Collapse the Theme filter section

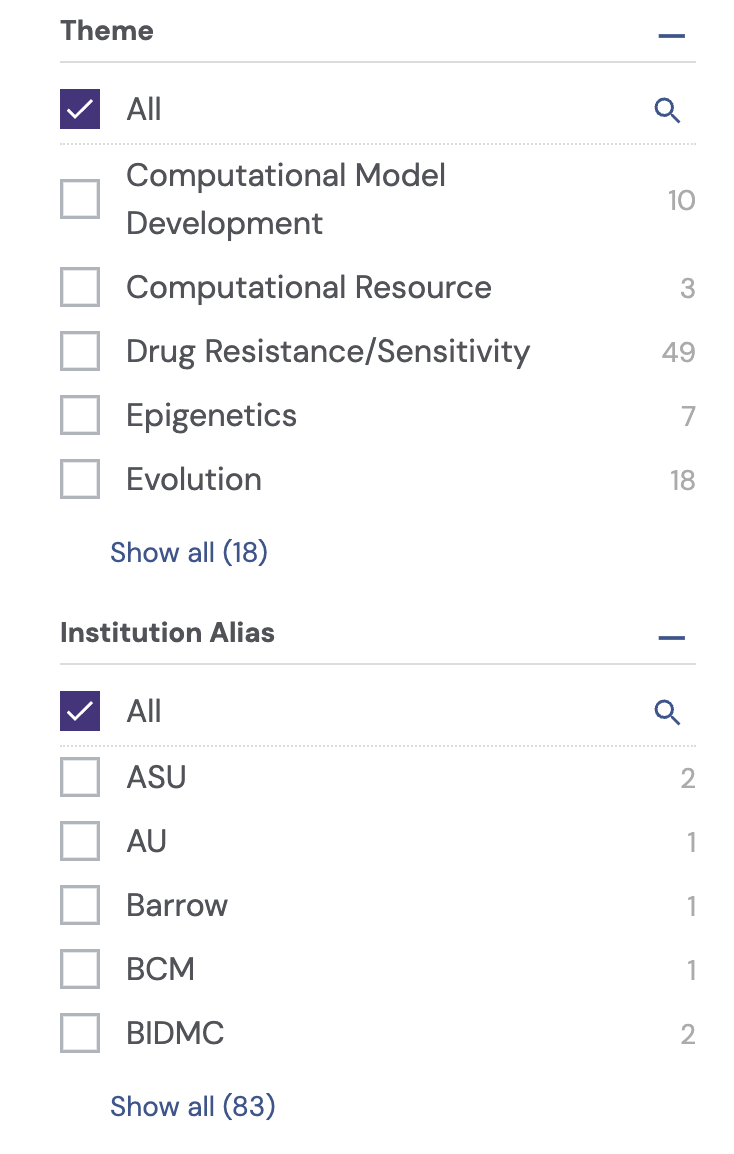[672, 36]
